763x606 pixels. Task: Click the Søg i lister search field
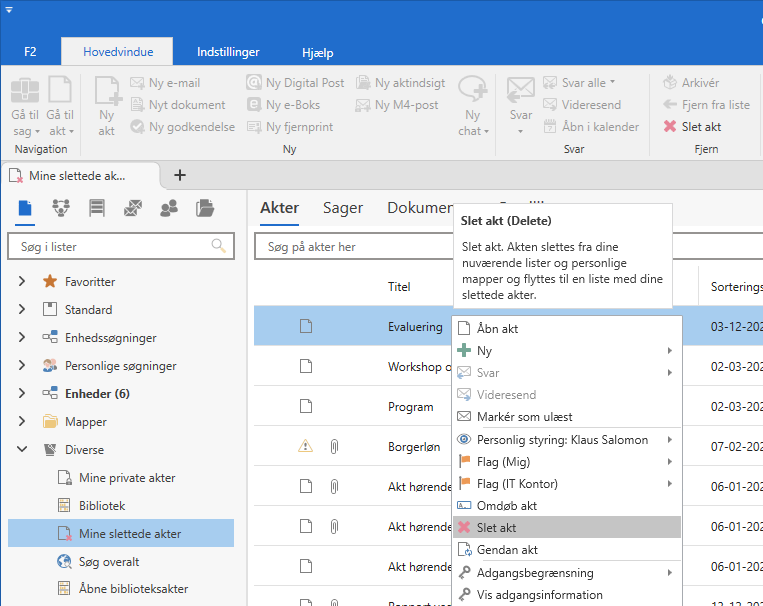point(108,246)
